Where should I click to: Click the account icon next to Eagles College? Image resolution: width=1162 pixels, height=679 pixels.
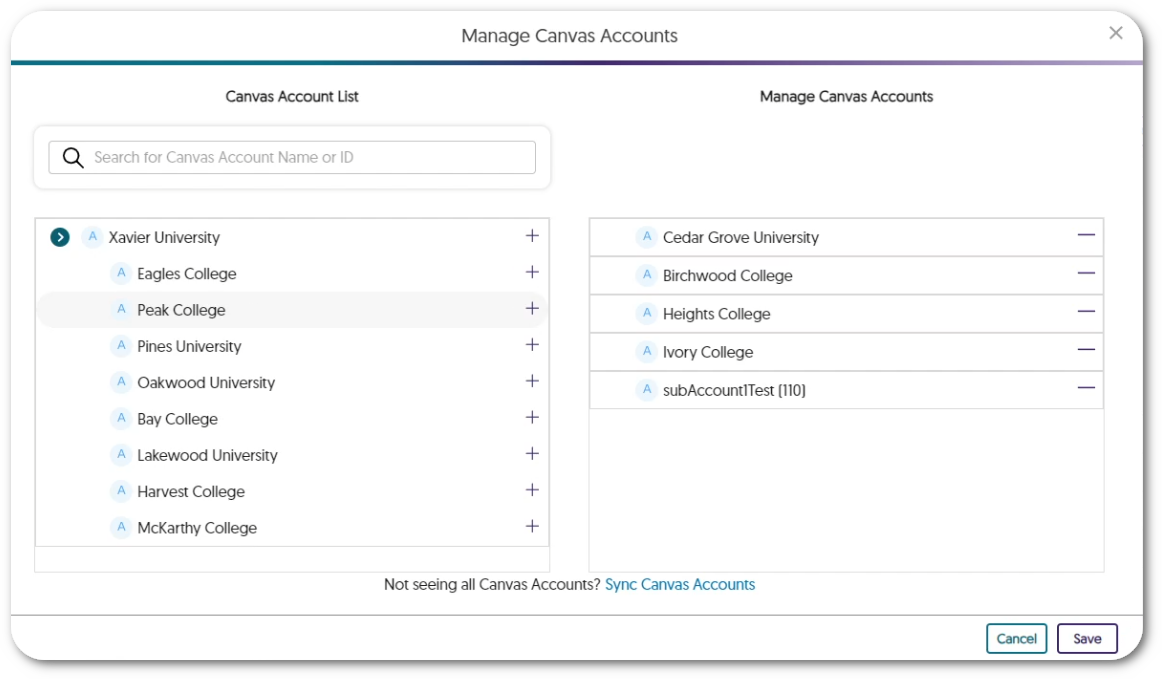point(120,273)
